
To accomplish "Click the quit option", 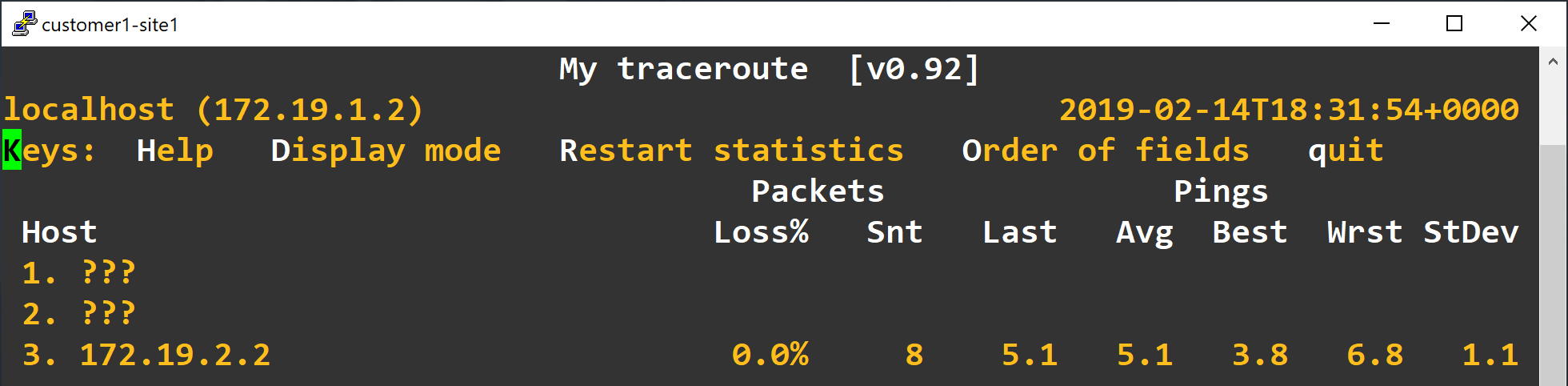I will (x=1346, y=151).
